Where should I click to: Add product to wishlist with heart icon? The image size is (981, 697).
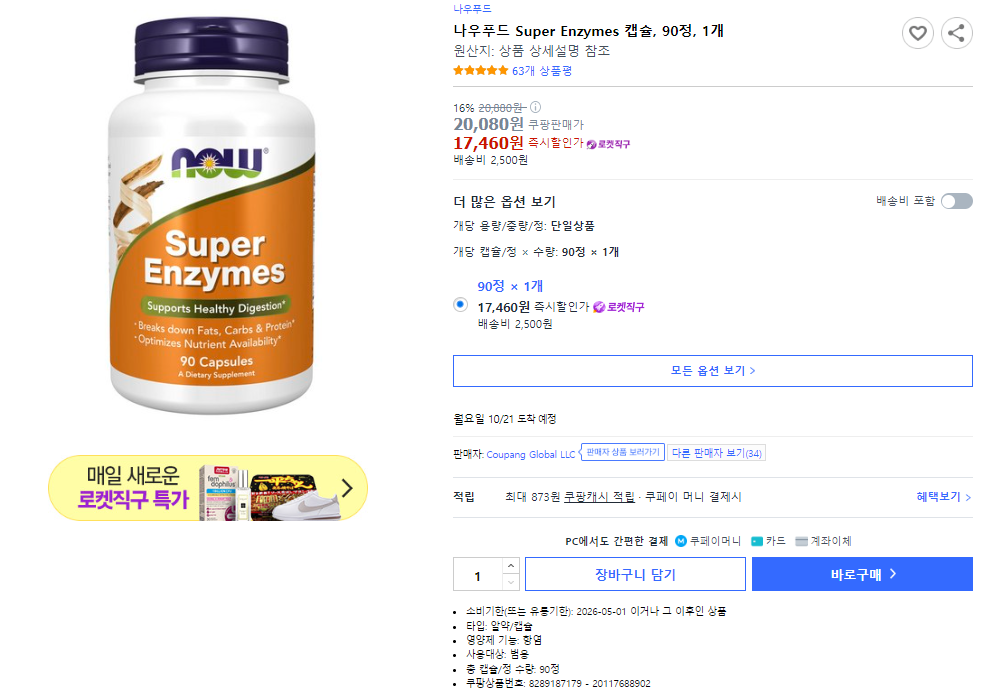click(917, 33)
